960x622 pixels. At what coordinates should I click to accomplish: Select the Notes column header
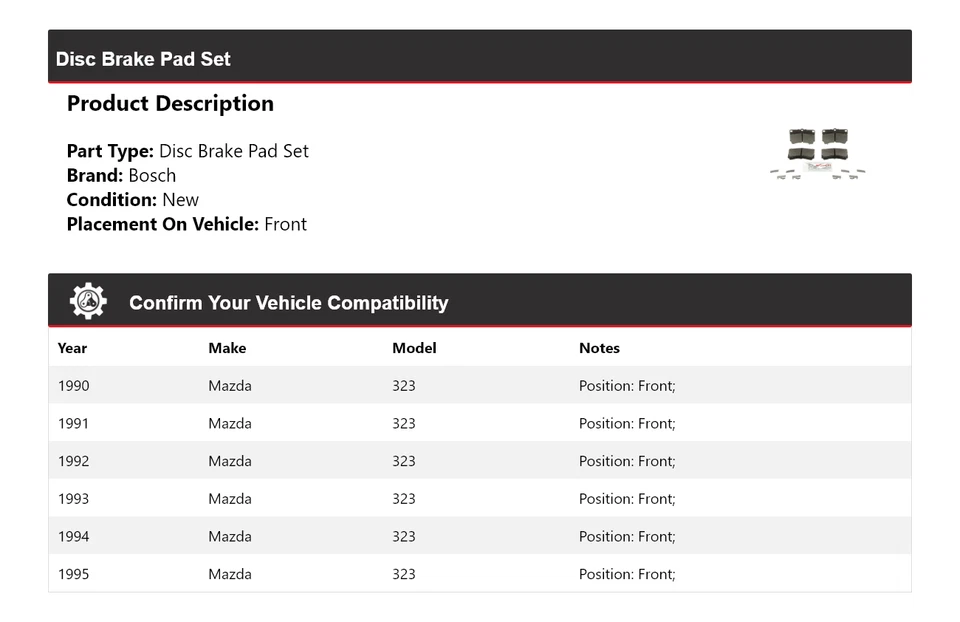pyautogui.click(x=599, y=348)
